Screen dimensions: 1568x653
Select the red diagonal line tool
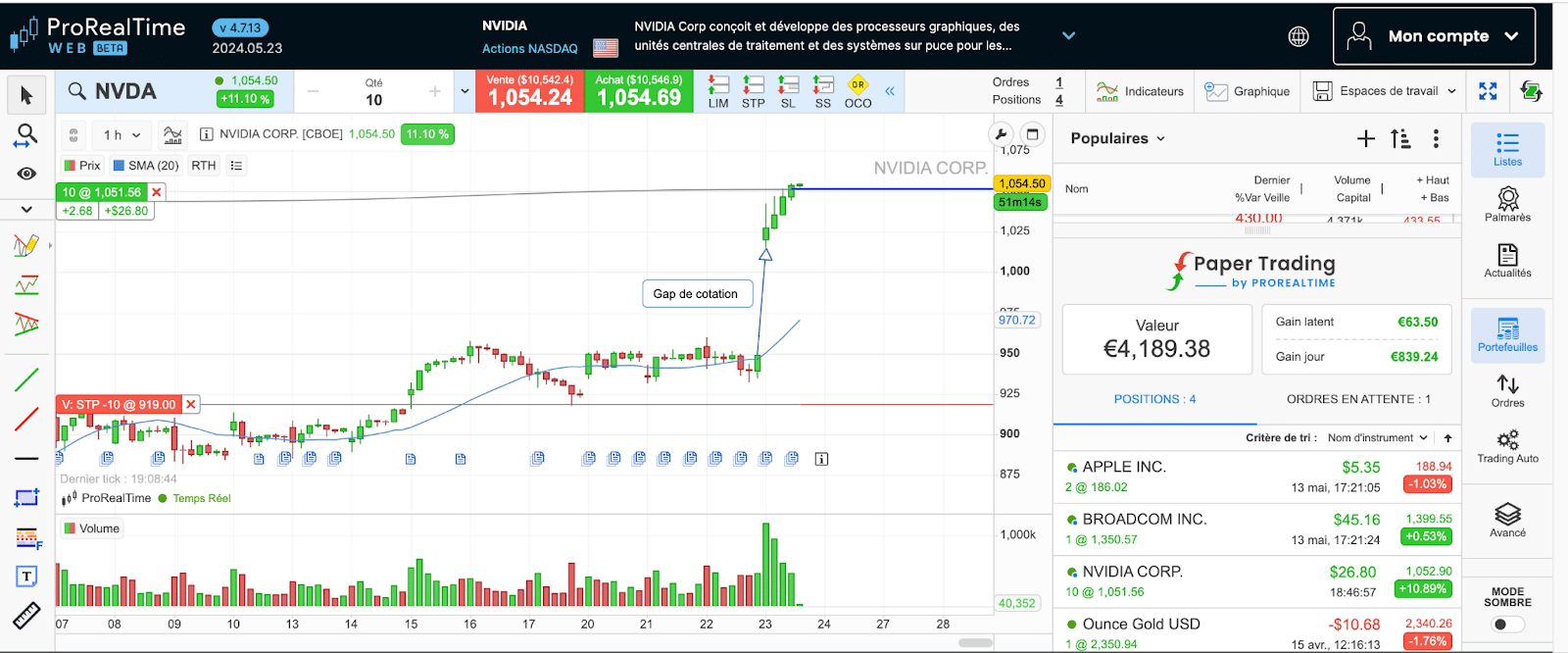(26, 419)
